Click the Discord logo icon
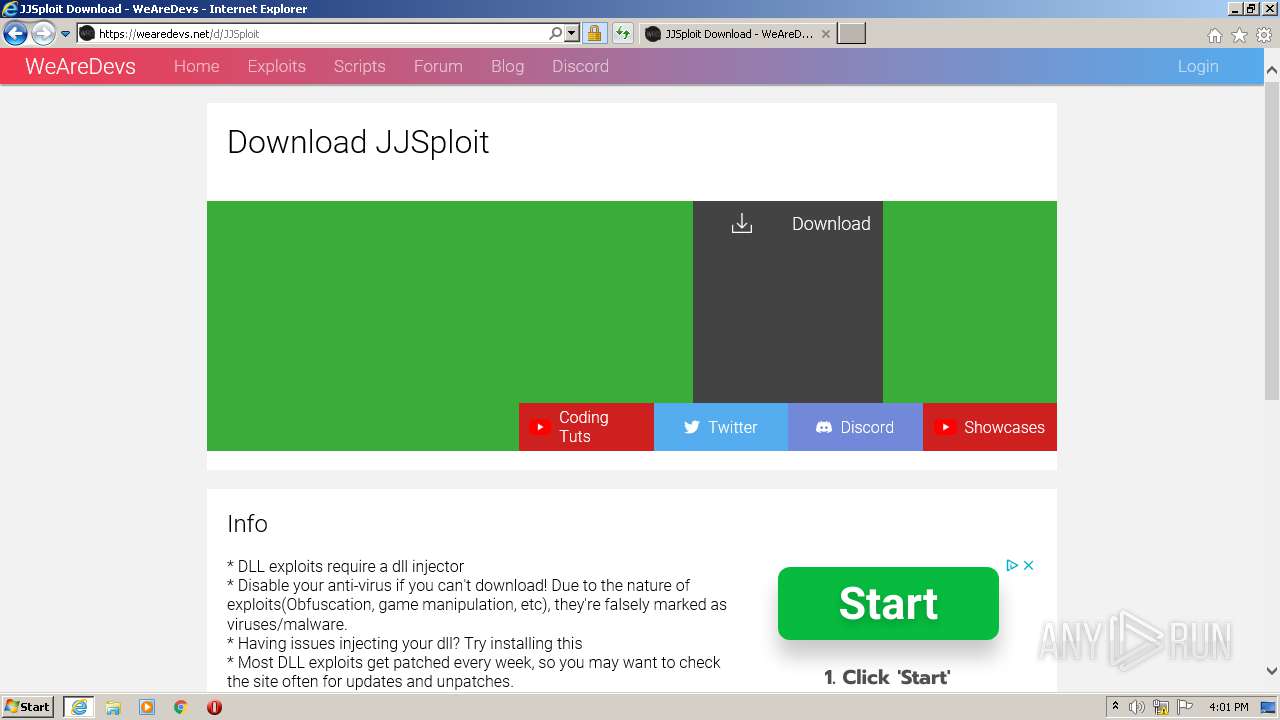1280x720 pixels. [824, 427]
